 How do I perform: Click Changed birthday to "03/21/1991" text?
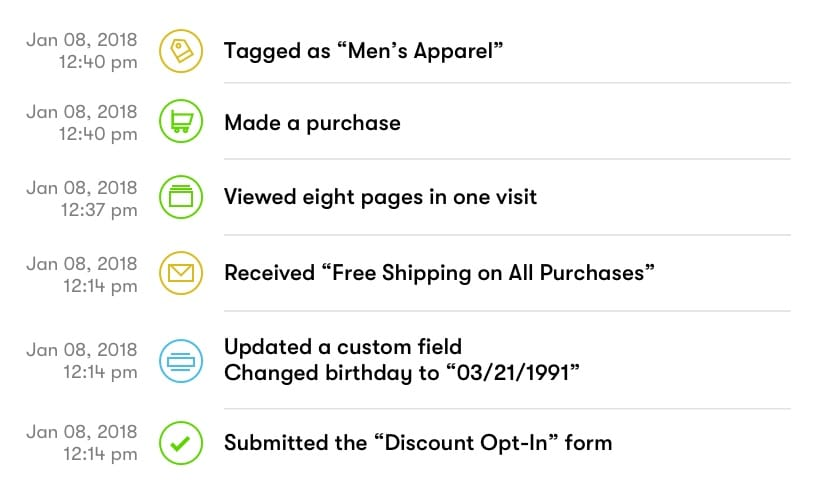click(402, 373)
